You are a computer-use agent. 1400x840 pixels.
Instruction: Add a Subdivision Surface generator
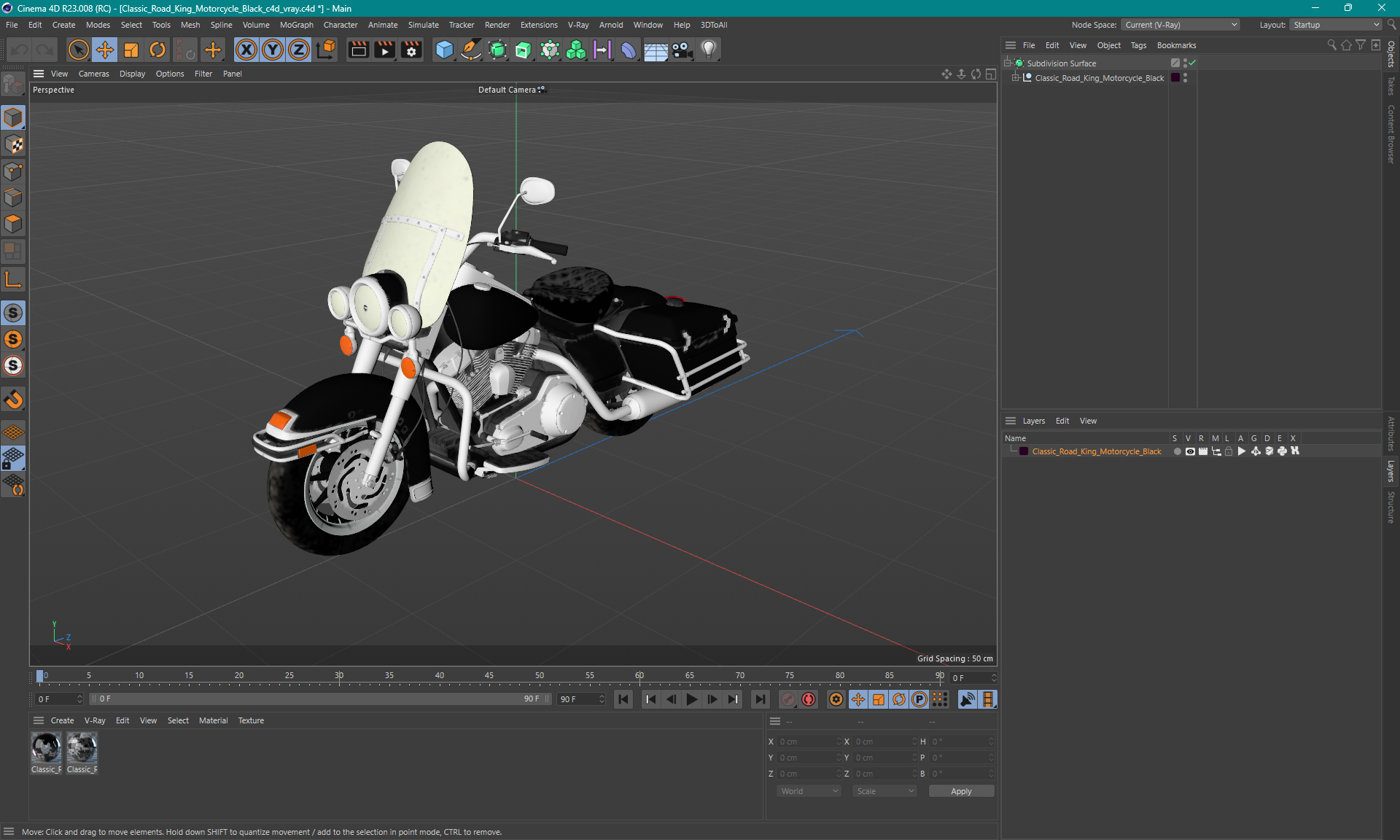497,50
